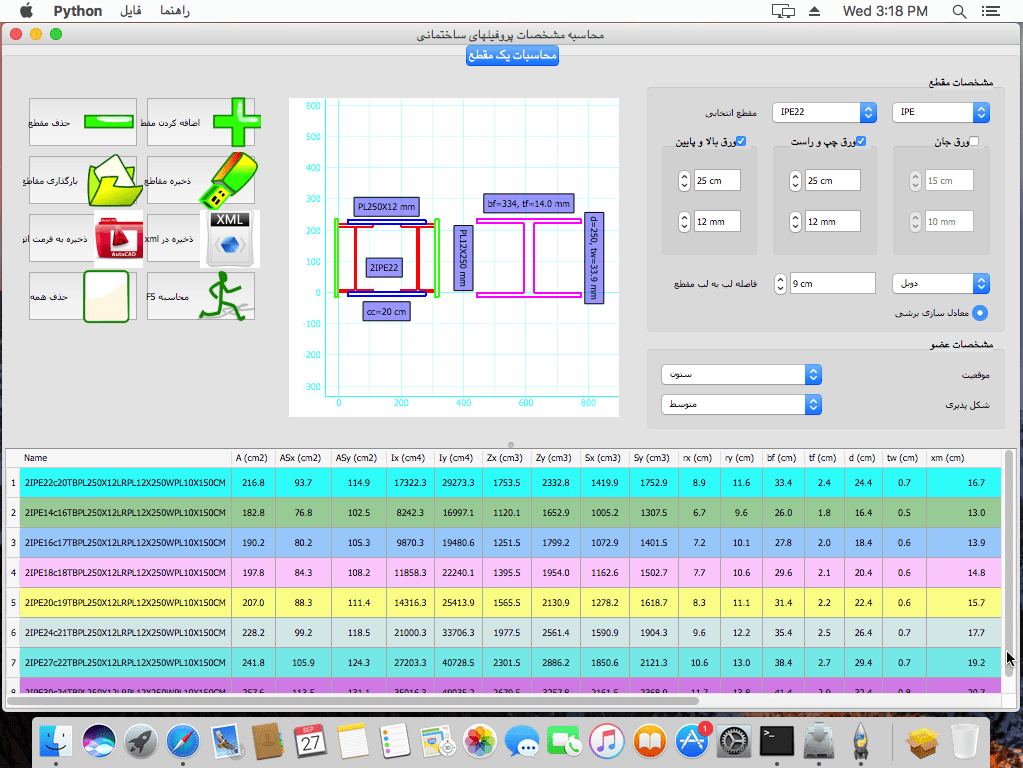1023x768 pixels.
Task: Open the ستون position dropdown
Action: point(741,374)
